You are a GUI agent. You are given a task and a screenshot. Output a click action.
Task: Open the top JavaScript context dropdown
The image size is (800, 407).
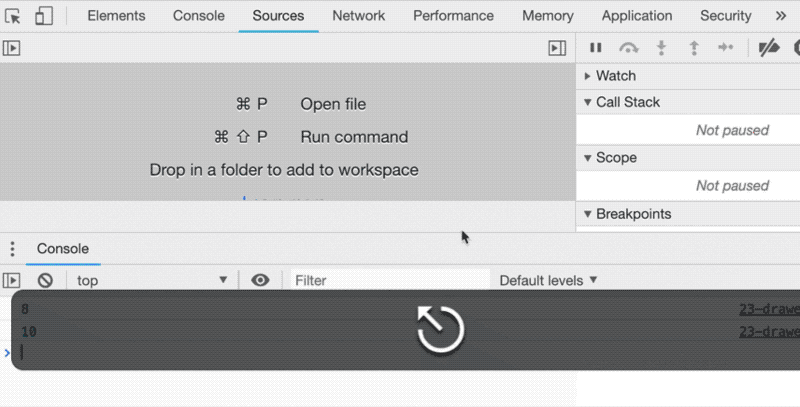[x=152, y=281]
